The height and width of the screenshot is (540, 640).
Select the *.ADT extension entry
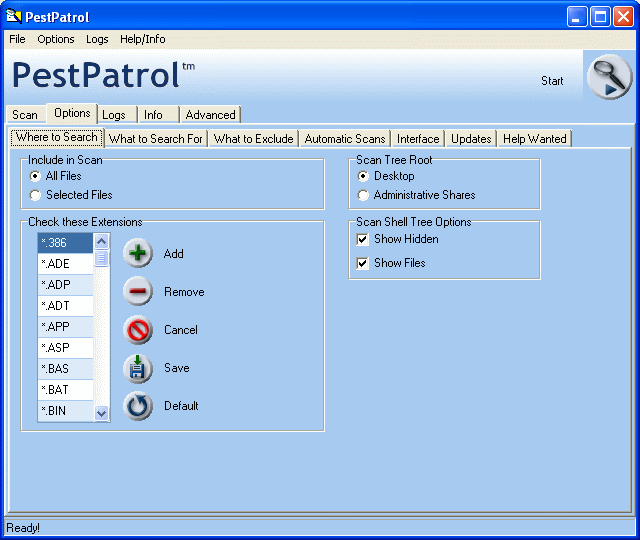coord(65,306)
